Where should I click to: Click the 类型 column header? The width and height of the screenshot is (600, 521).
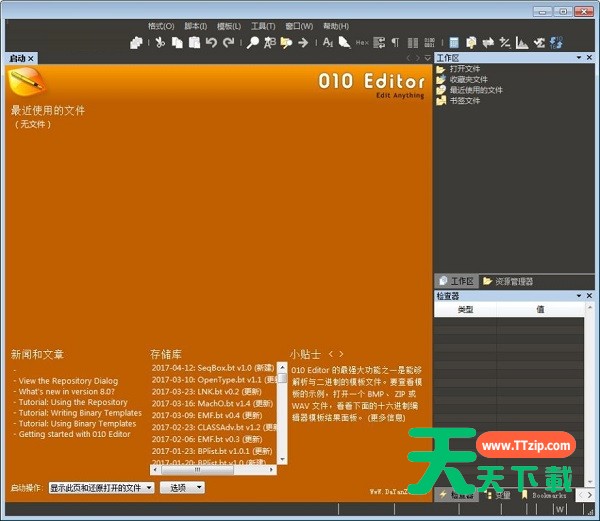tap(465, 309)
